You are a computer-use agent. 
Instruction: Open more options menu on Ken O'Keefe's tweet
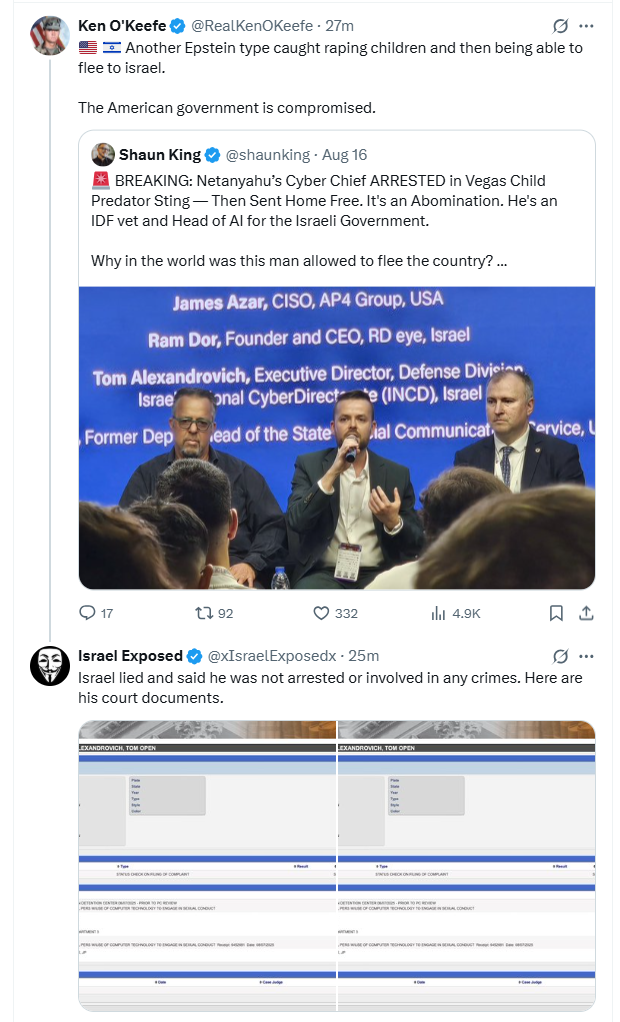tap(586, 26)
